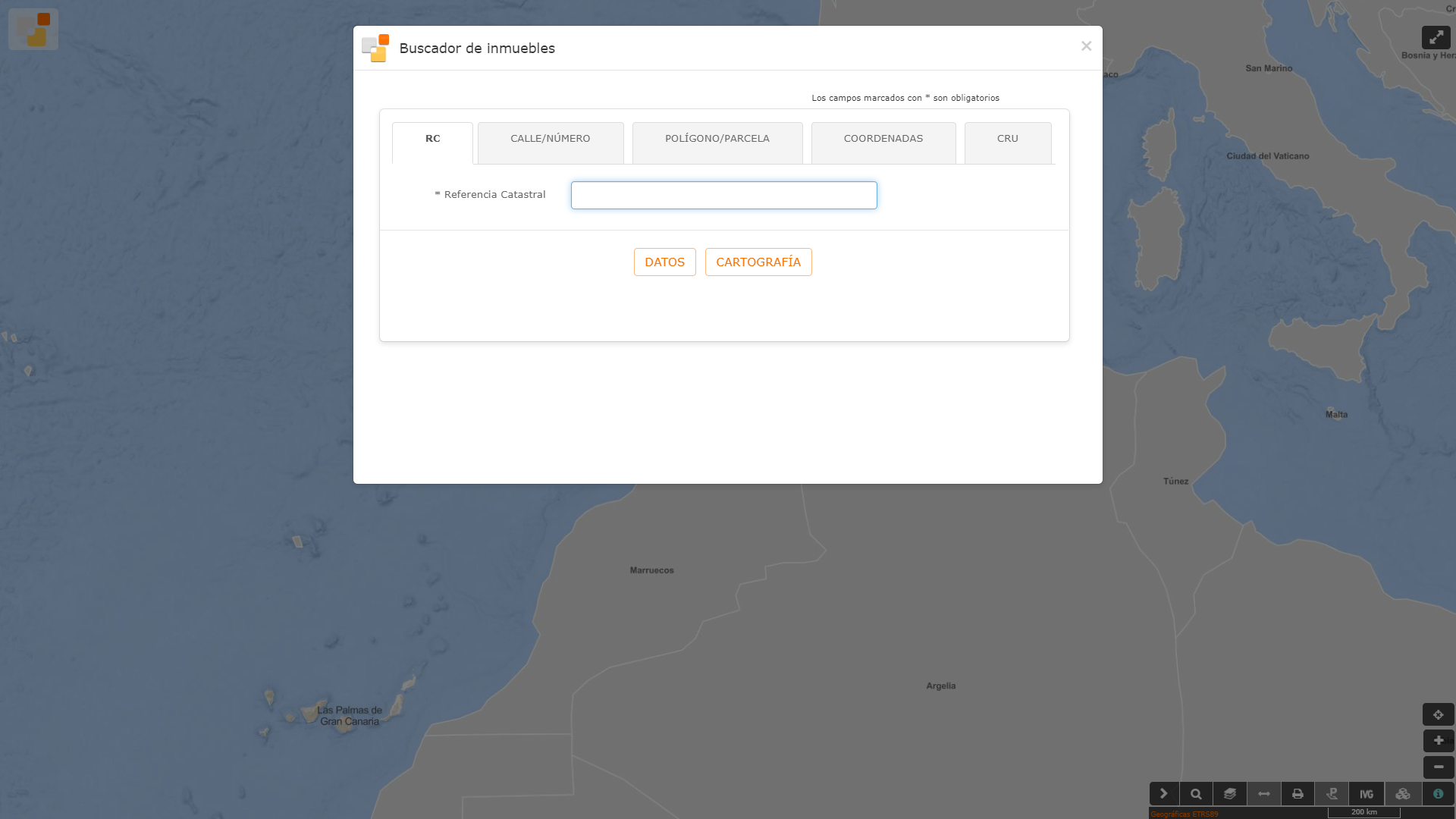Click CARTOGRAFÍA button to show map

point(758,262)
